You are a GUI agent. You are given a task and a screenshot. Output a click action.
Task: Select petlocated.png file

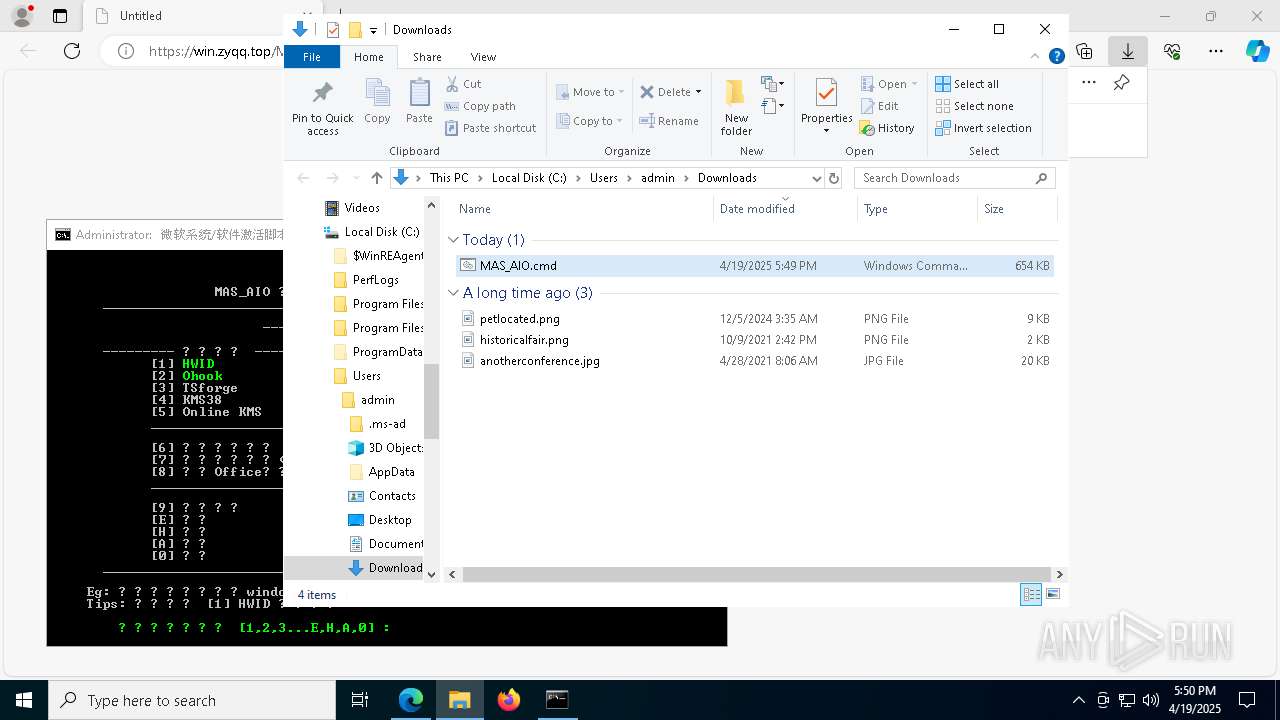755,319
